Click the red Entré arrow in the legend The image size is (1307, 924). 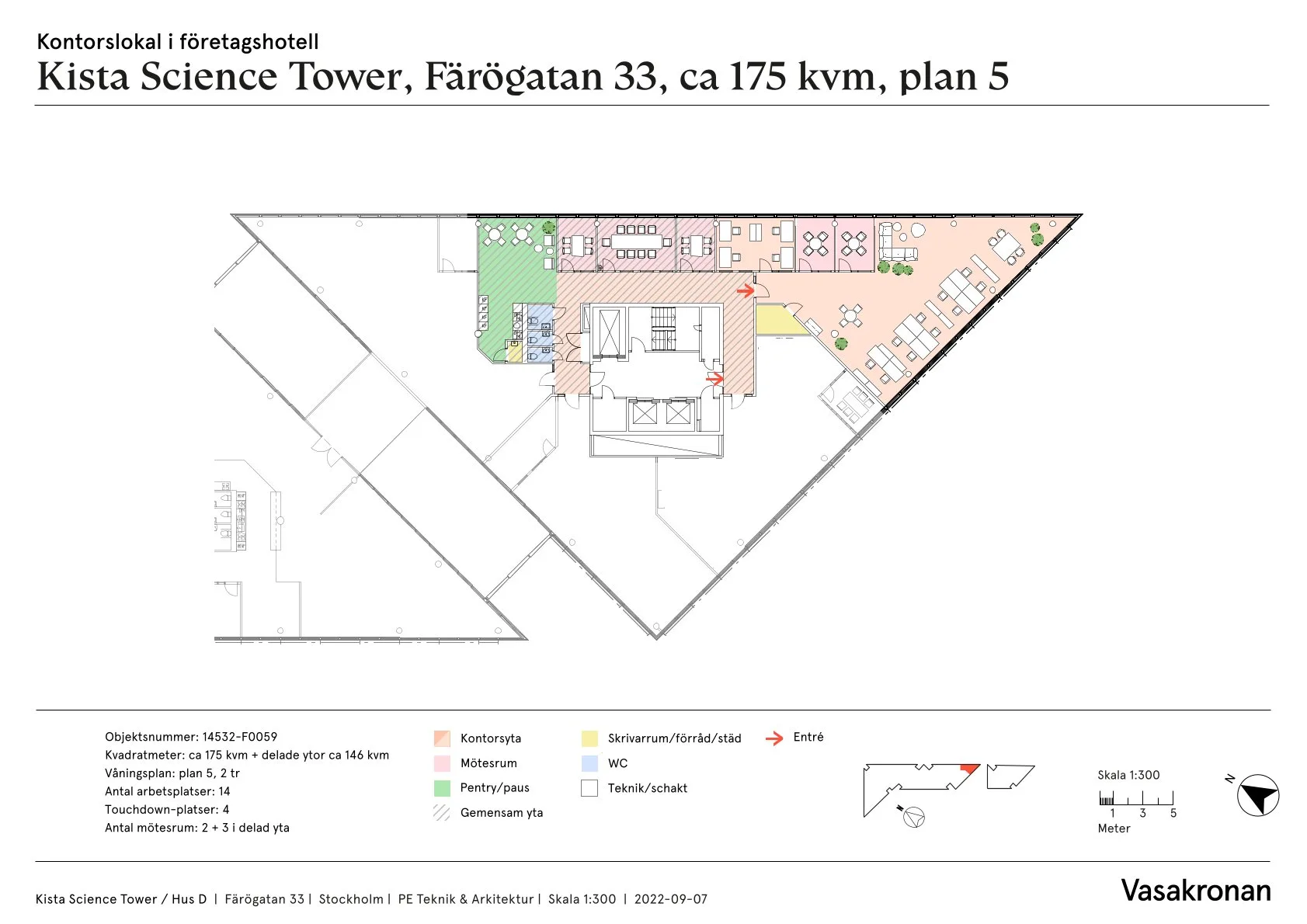click(x=774, y=738)
